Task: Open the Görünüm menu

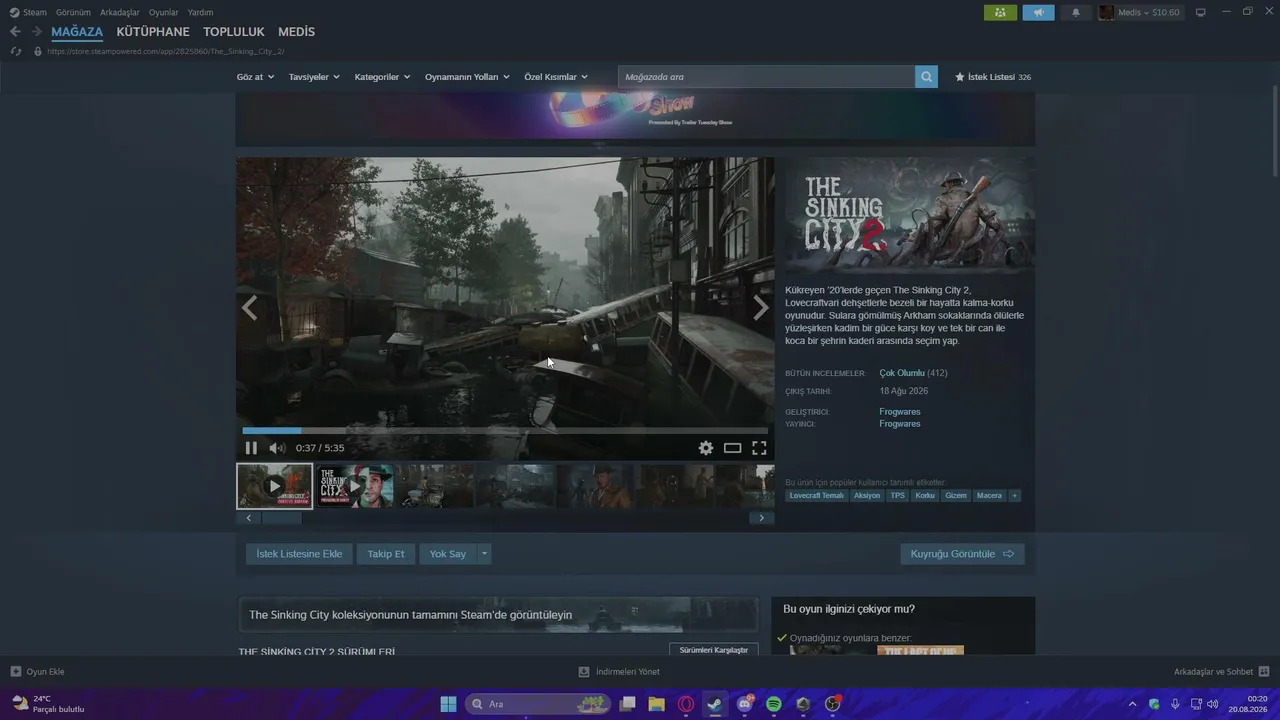Action: tap(74, 13)
